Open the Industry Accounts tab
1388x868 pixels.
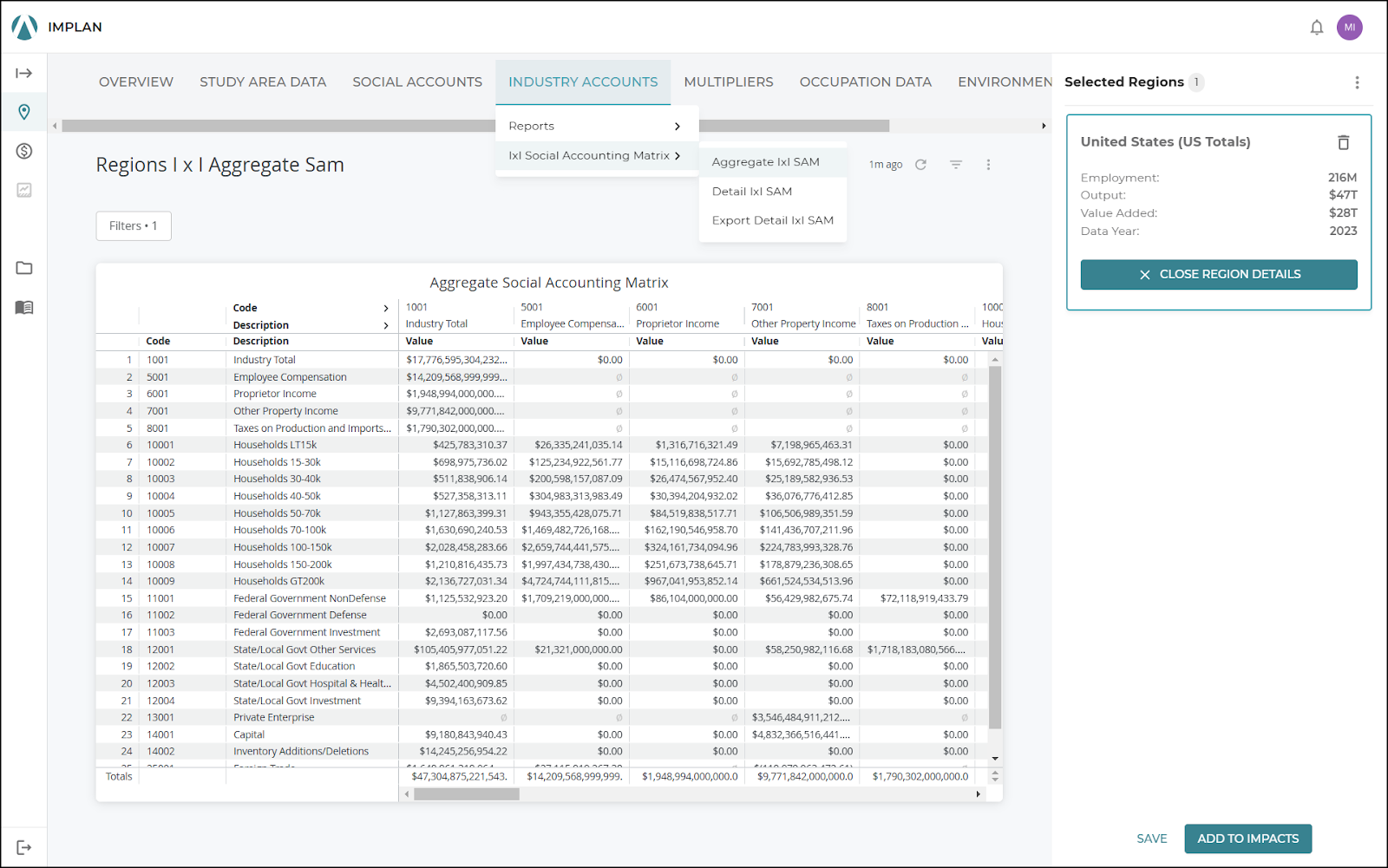(x=583, y=82)
